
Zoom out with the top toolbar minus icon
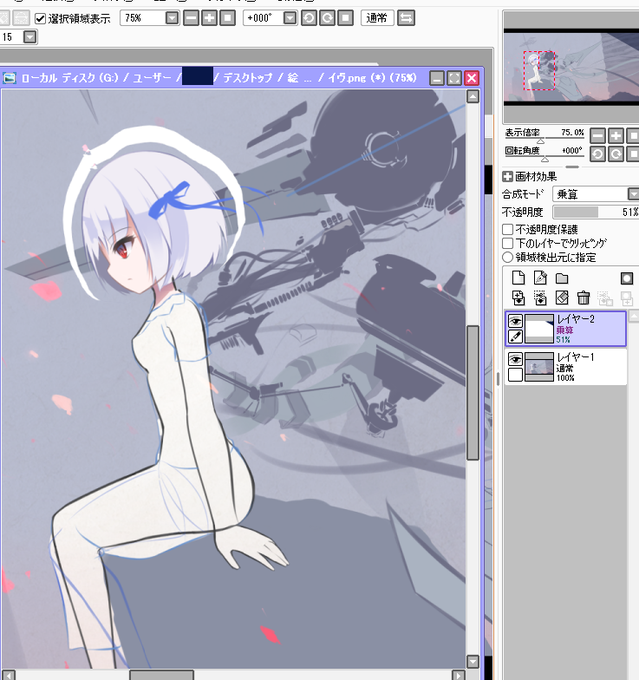pyautogui.click(x=191, y=18)
